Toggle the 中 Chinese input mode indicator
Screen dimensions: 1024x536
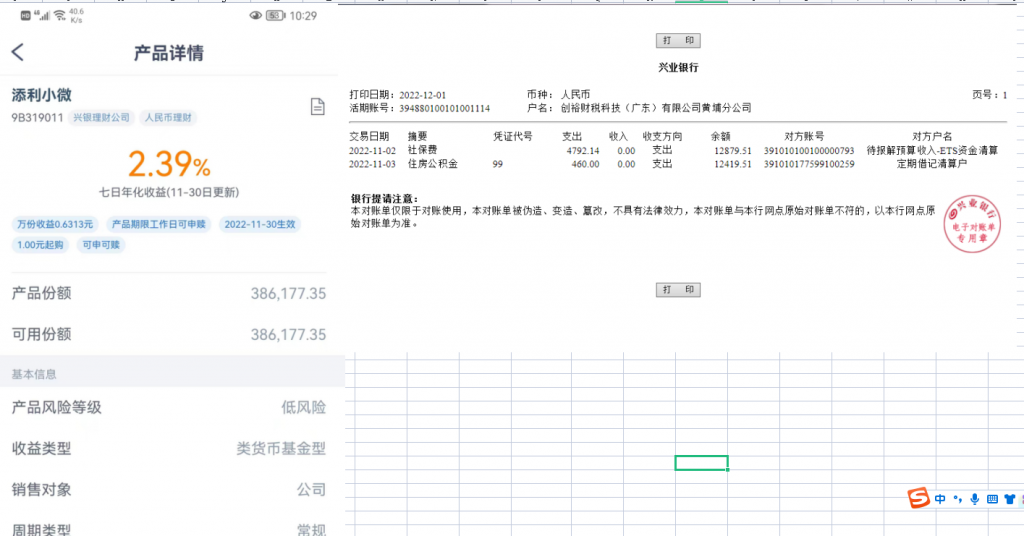940,499
